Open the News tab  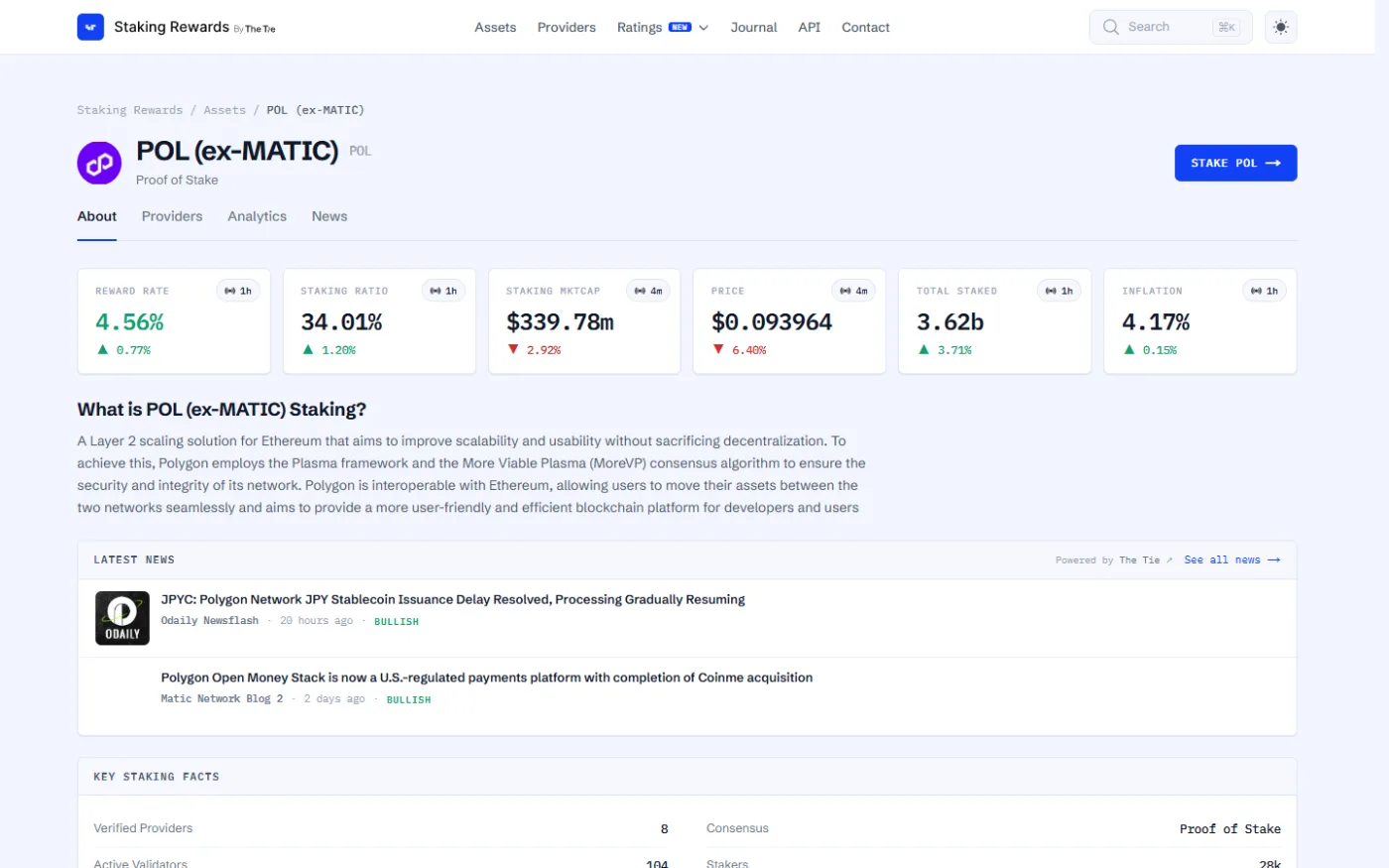coord(329,216)
